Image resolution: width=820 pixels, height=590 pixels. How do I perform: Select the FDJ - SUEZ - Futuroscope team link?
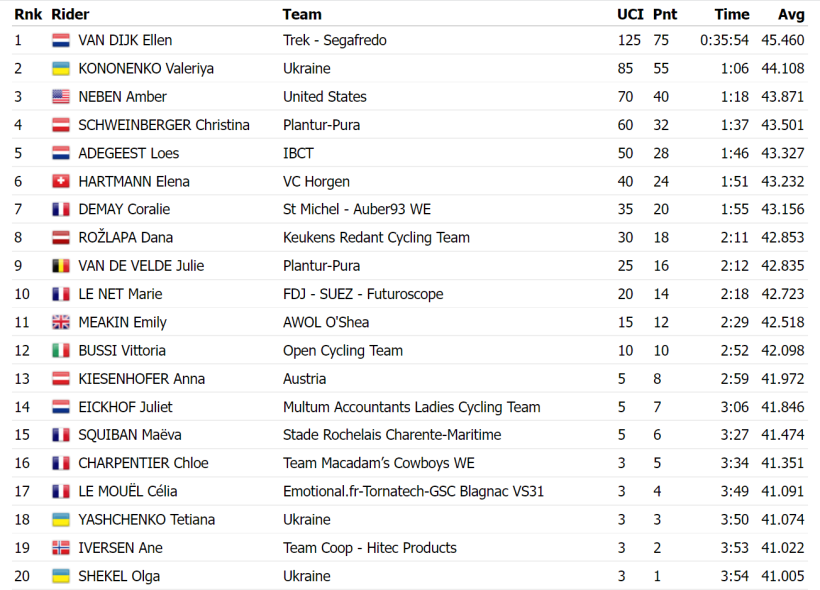pos(363,294)
